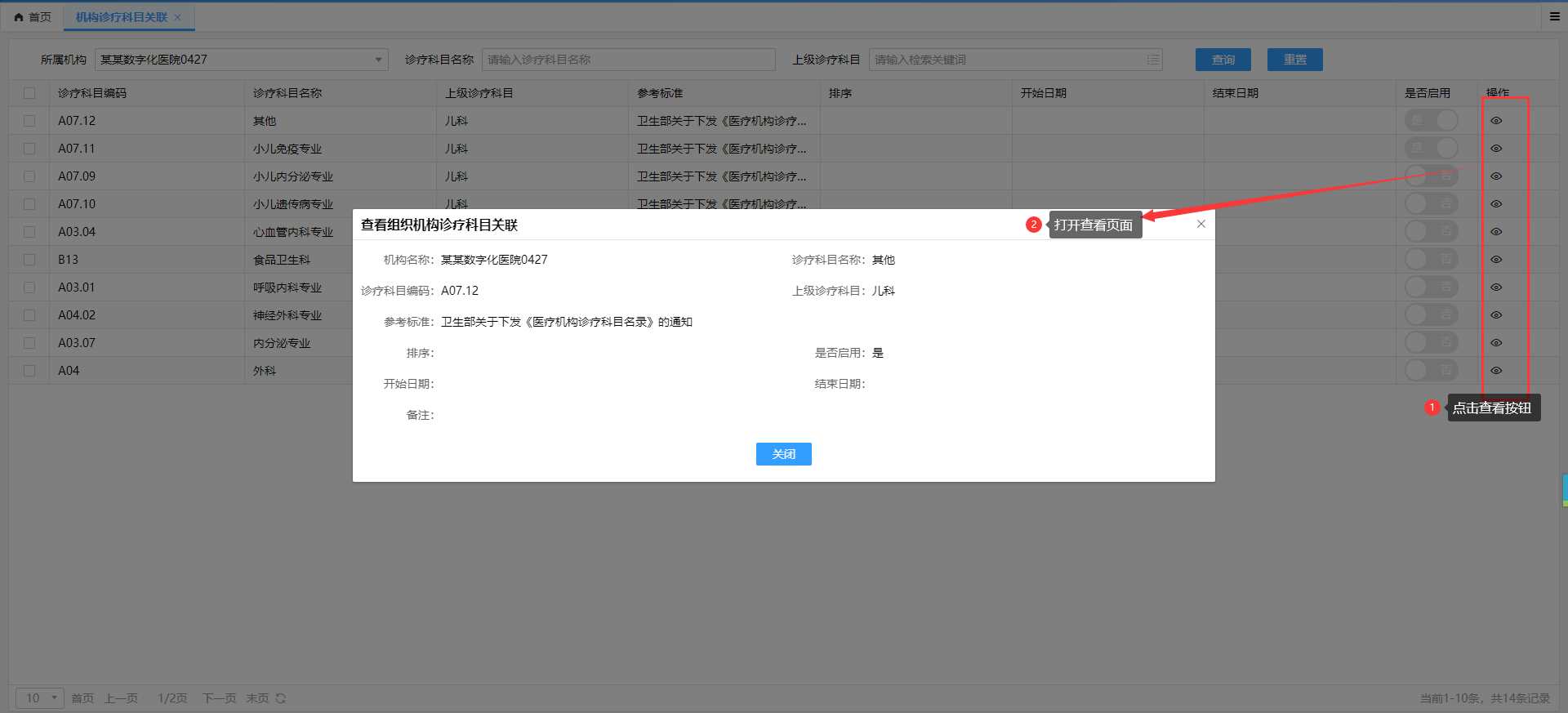
Task: View details of the B13 row
Action: (x=1496, y=260)
